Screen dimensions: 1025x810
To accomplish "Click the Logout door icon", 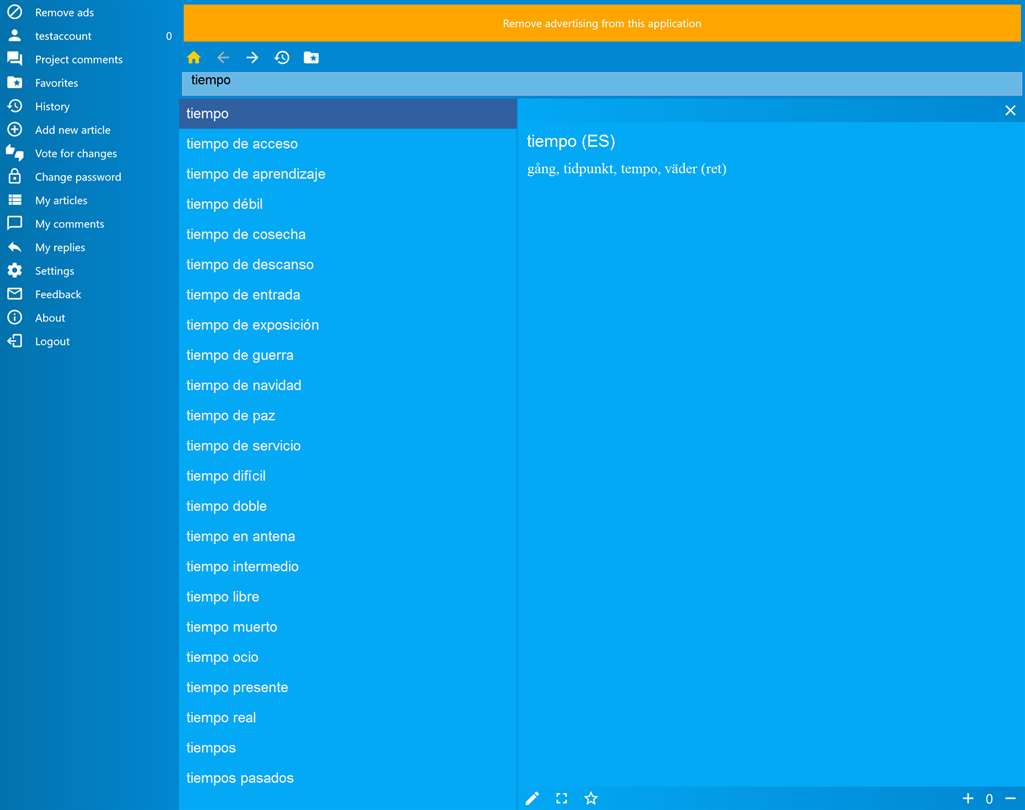I will tap(14, 341).
